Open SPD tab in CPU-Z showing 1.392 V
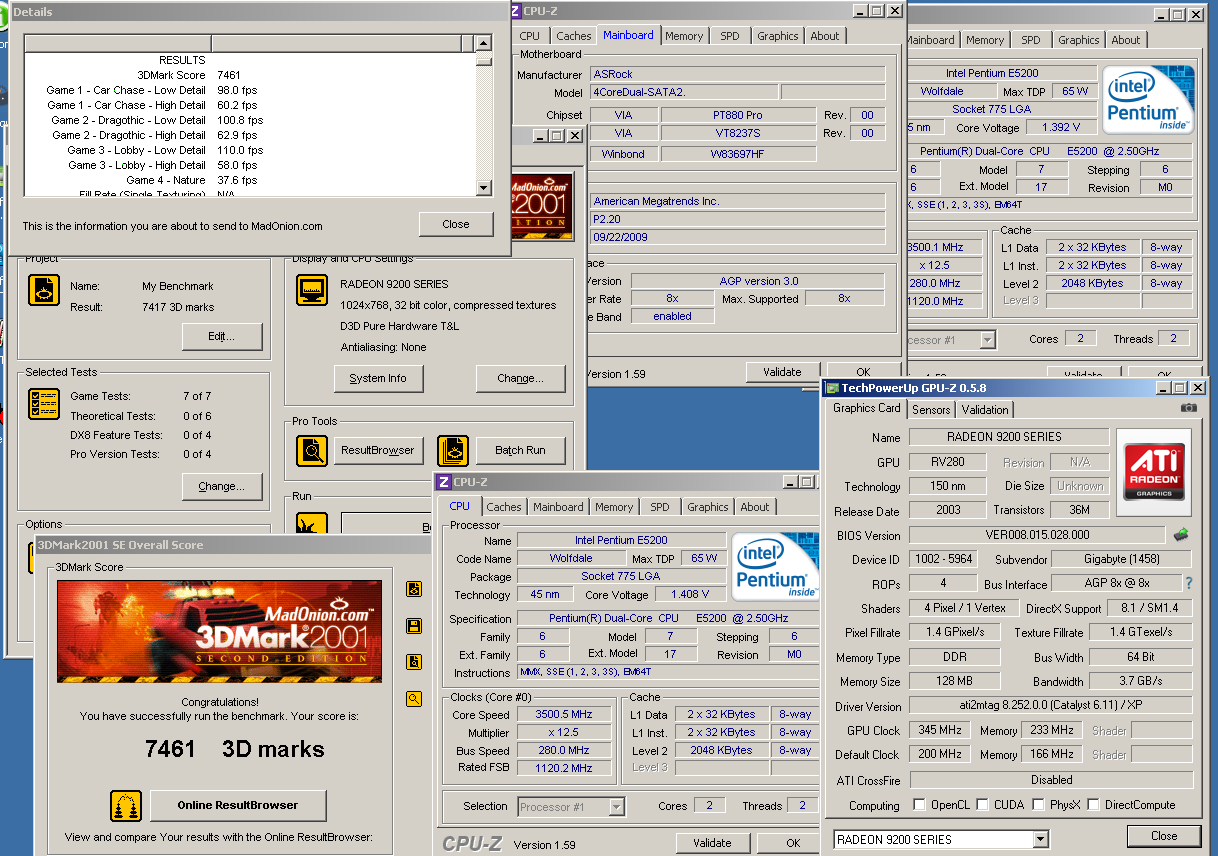Image resolution: width=1218 pixels, height=856 pixels. (x=1031, y=40)
